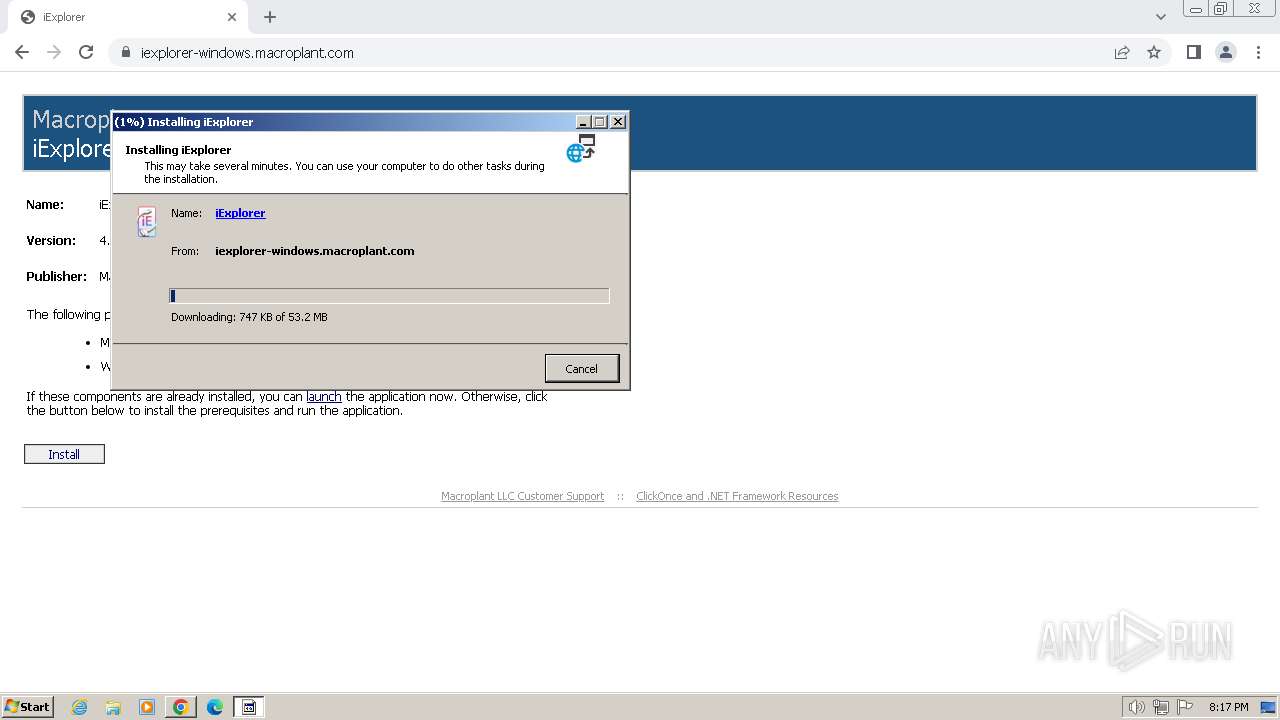
Task: Select the iExplorer browser tab
Action: 127,17
